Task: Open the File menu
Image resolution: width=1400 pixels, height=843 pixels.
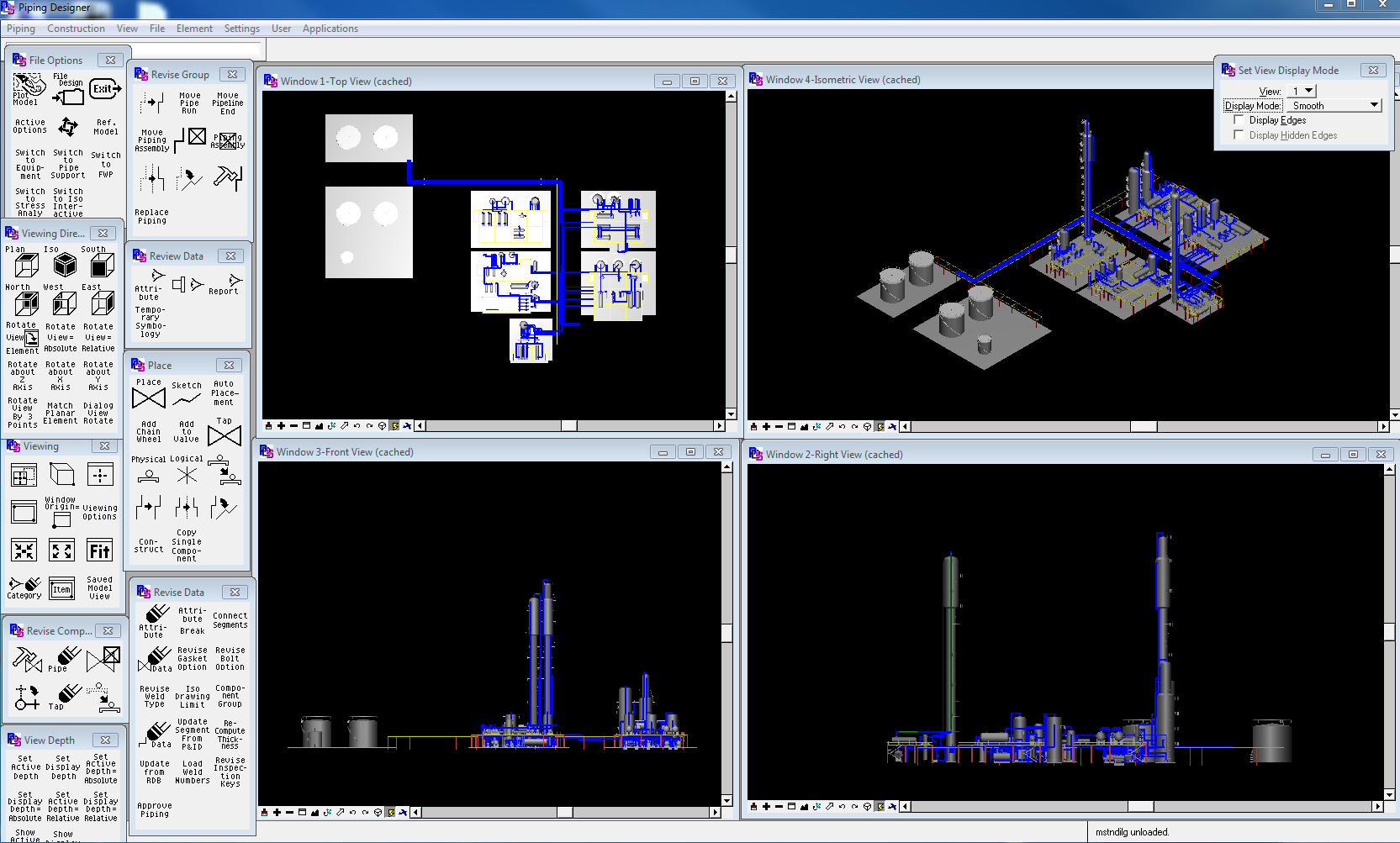Action: pos(157,29)
